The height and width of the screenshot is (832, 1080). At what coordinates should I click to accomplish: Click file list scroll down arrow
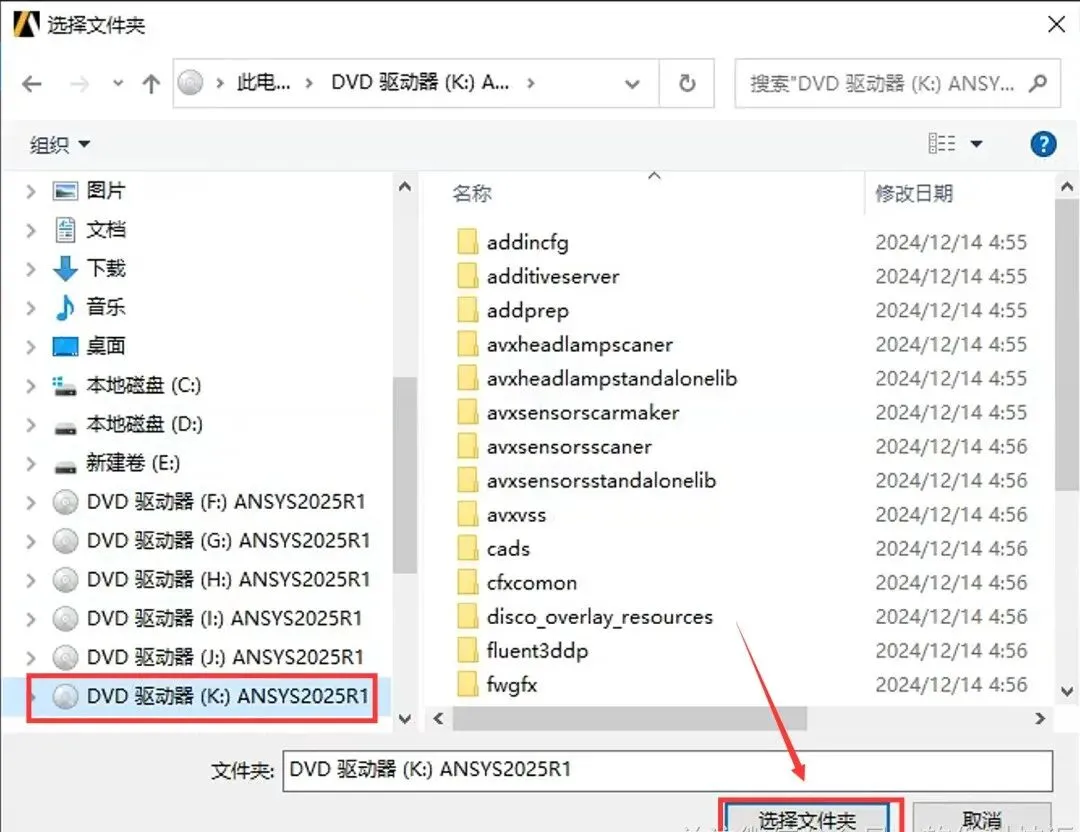tap(1067, 691)
